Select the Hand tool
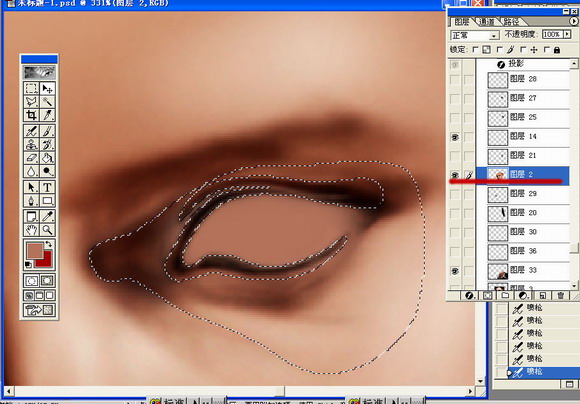580x404 pixels. coord(31,230)
